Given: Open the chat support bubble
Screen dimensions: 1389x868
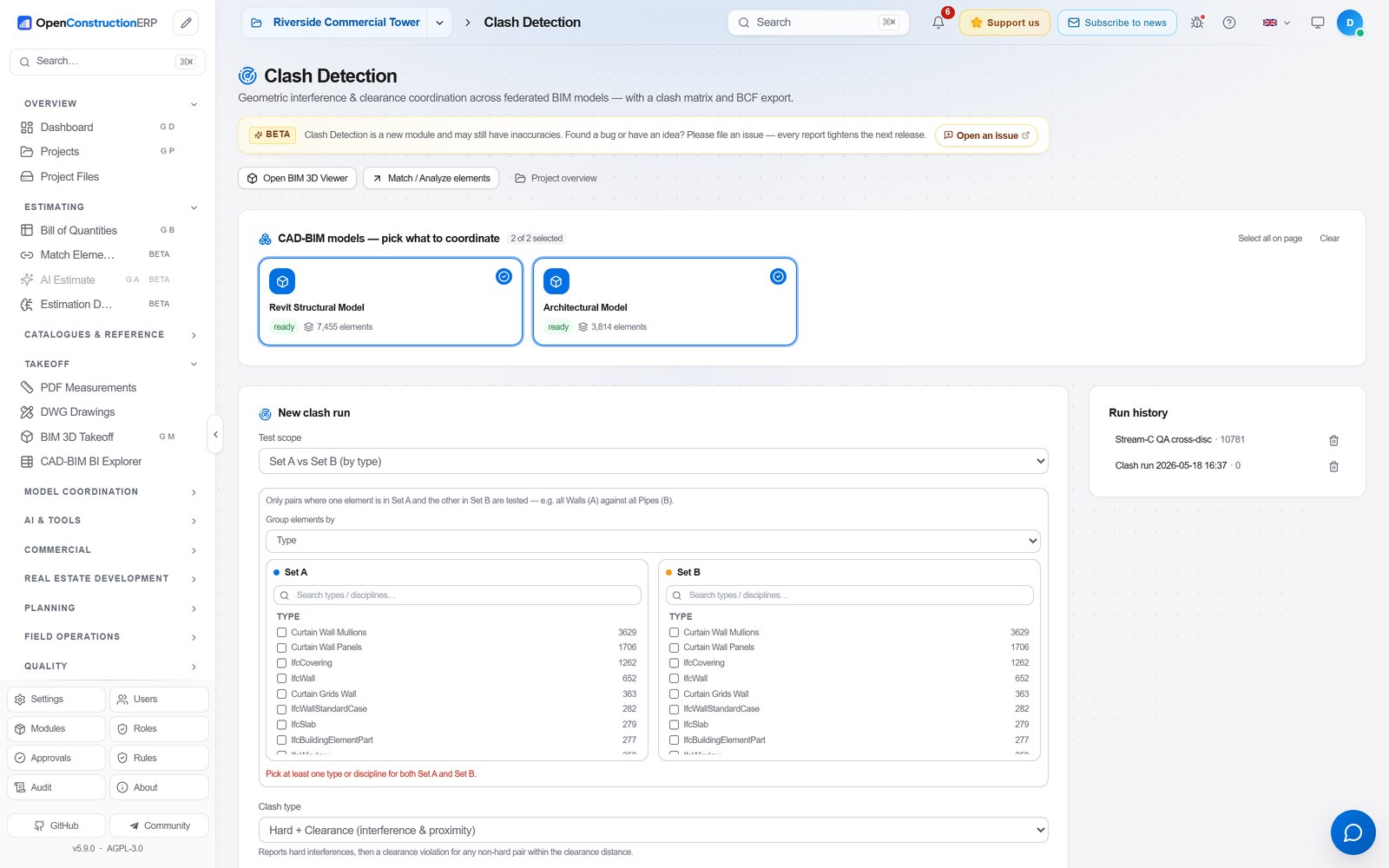Looking at the screenshot, I should pos(1353,832).
